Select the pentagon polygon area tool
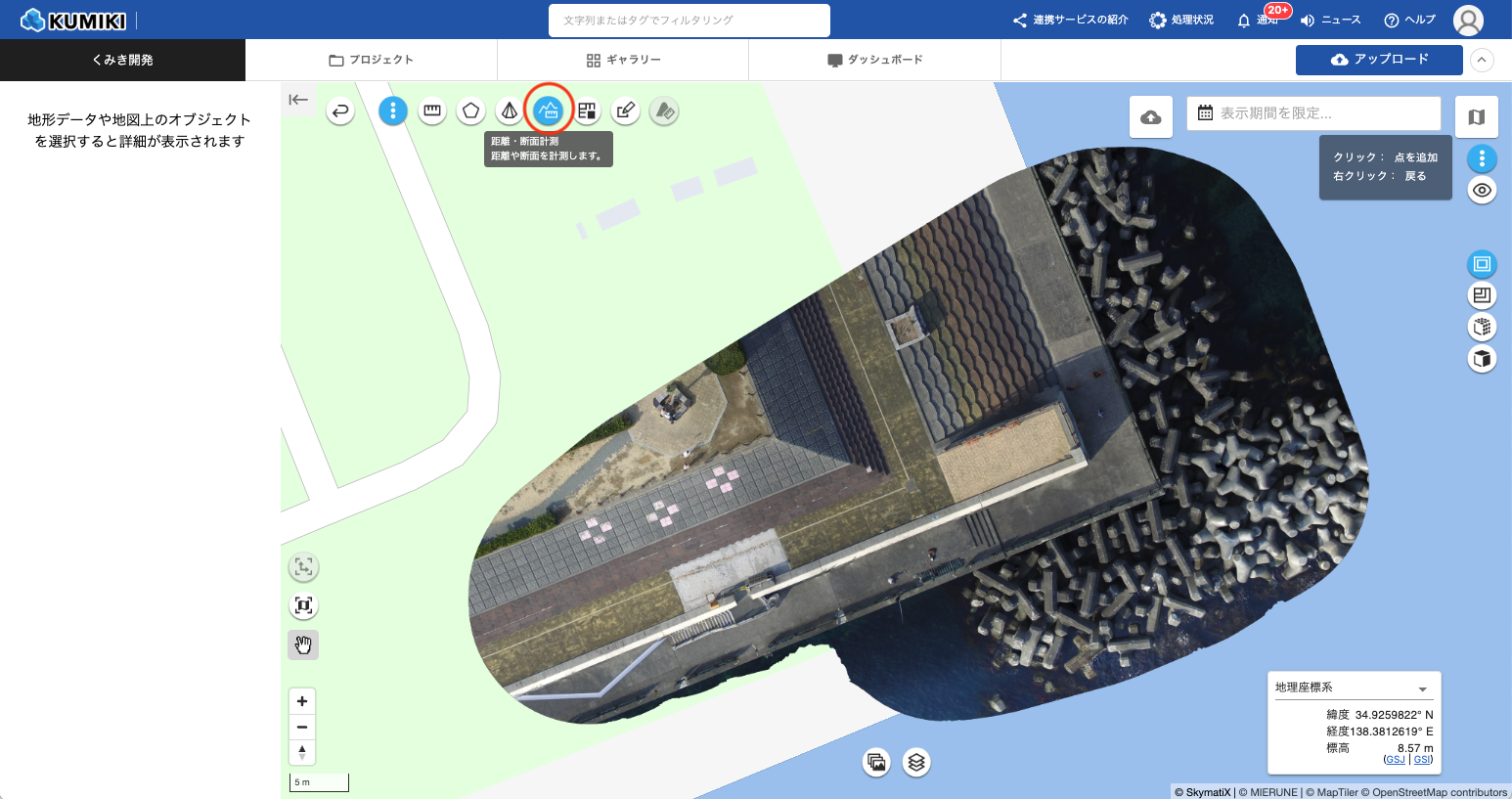This screenshot has height=799, width=1512. pos(471,111)
